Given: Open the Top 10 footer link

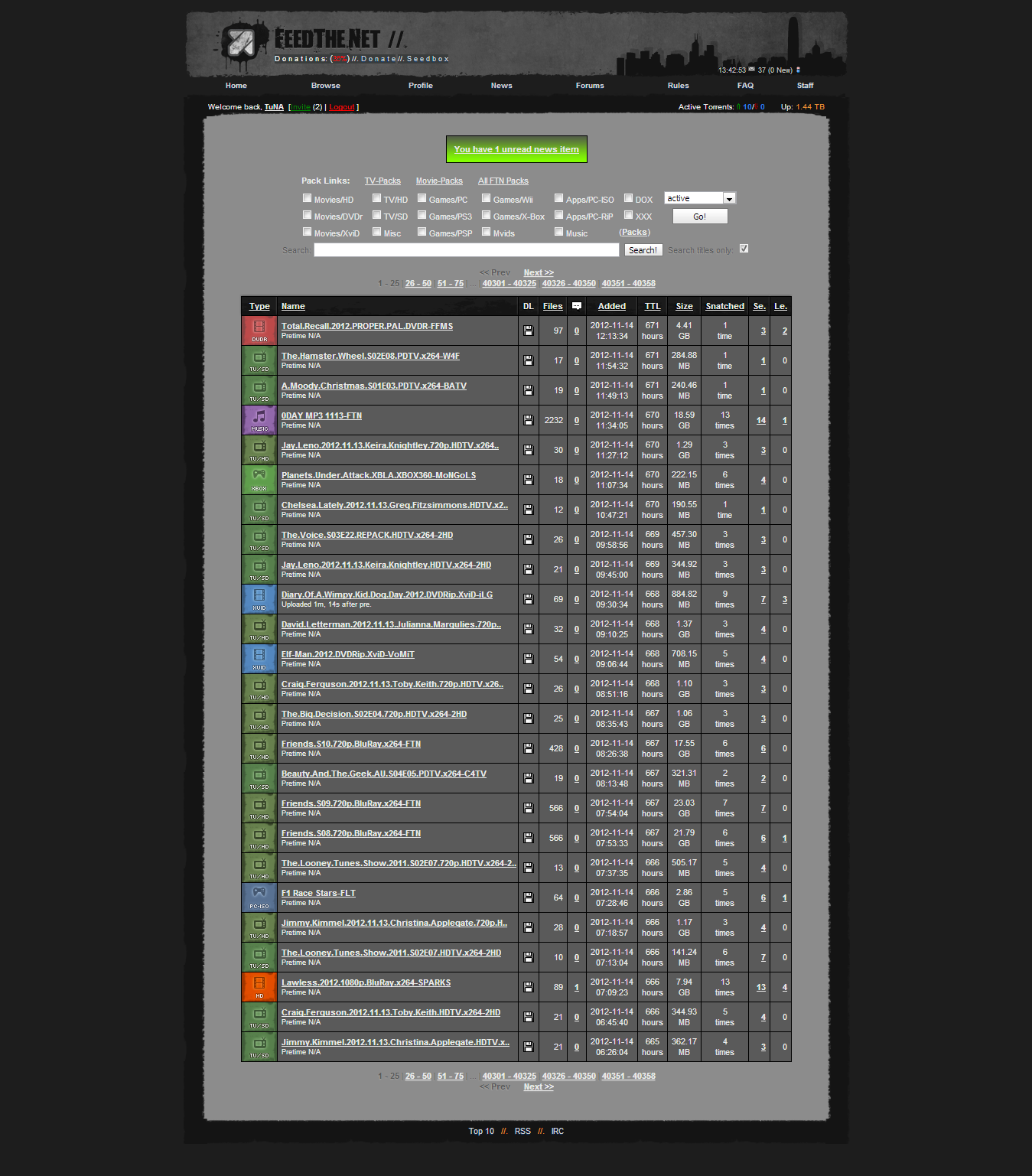Looking at the screenshot, I should tap(481, 1132).
